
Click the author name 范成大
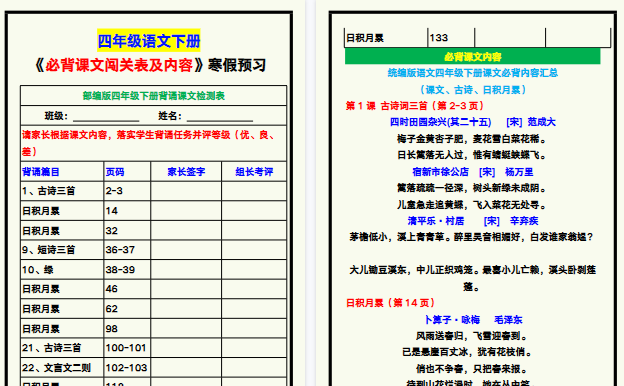pos(541,122)
